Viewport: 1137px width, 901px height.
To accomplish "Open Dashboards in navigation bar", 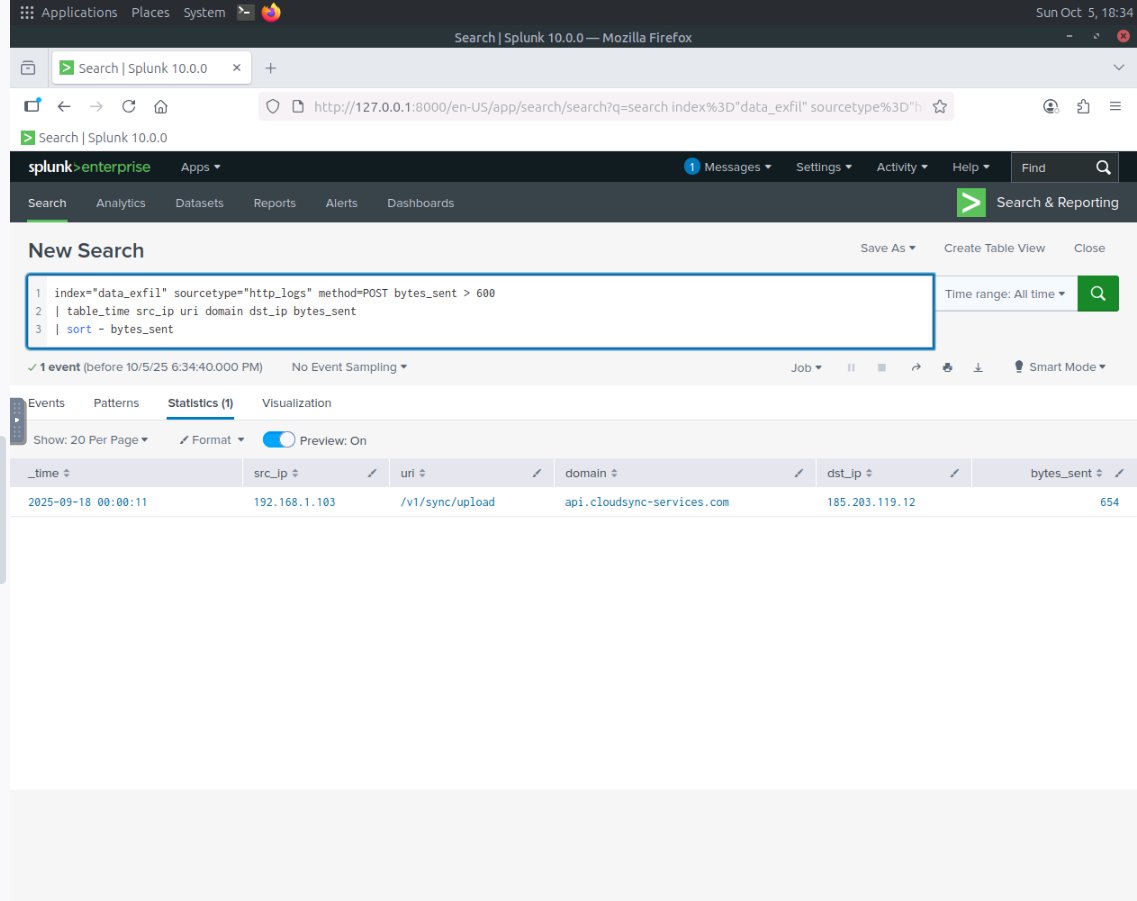I will pos(421,203).
